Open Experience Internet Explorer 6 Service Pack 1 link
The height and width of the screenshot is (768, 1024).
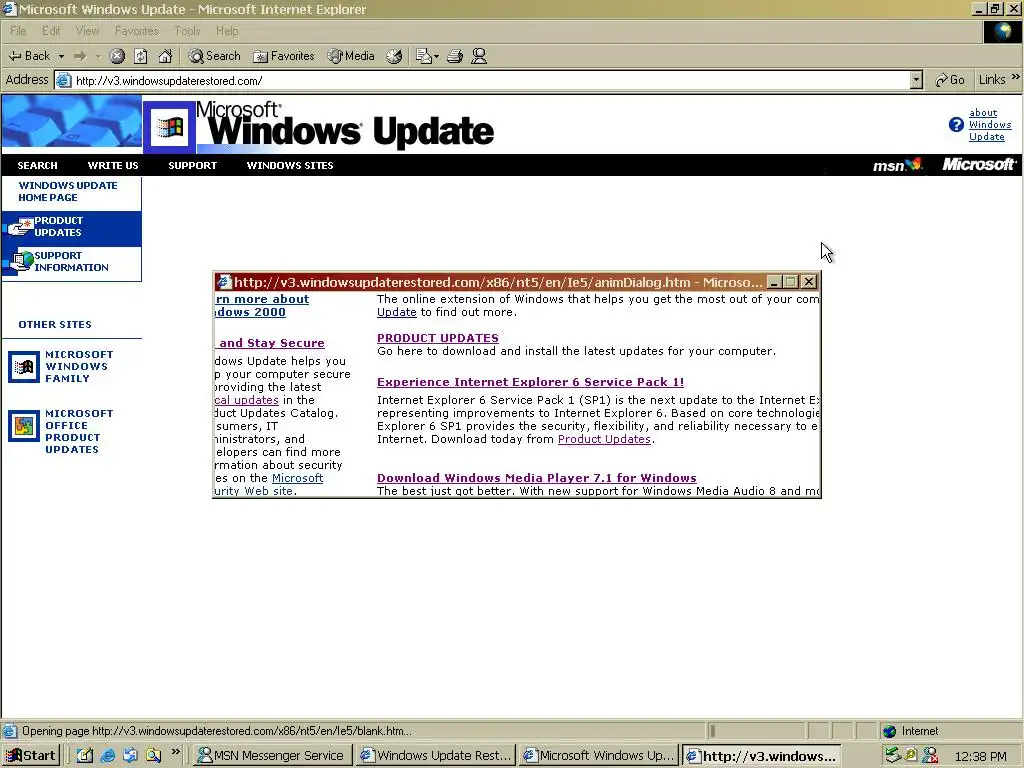click(x=530, y=382)
